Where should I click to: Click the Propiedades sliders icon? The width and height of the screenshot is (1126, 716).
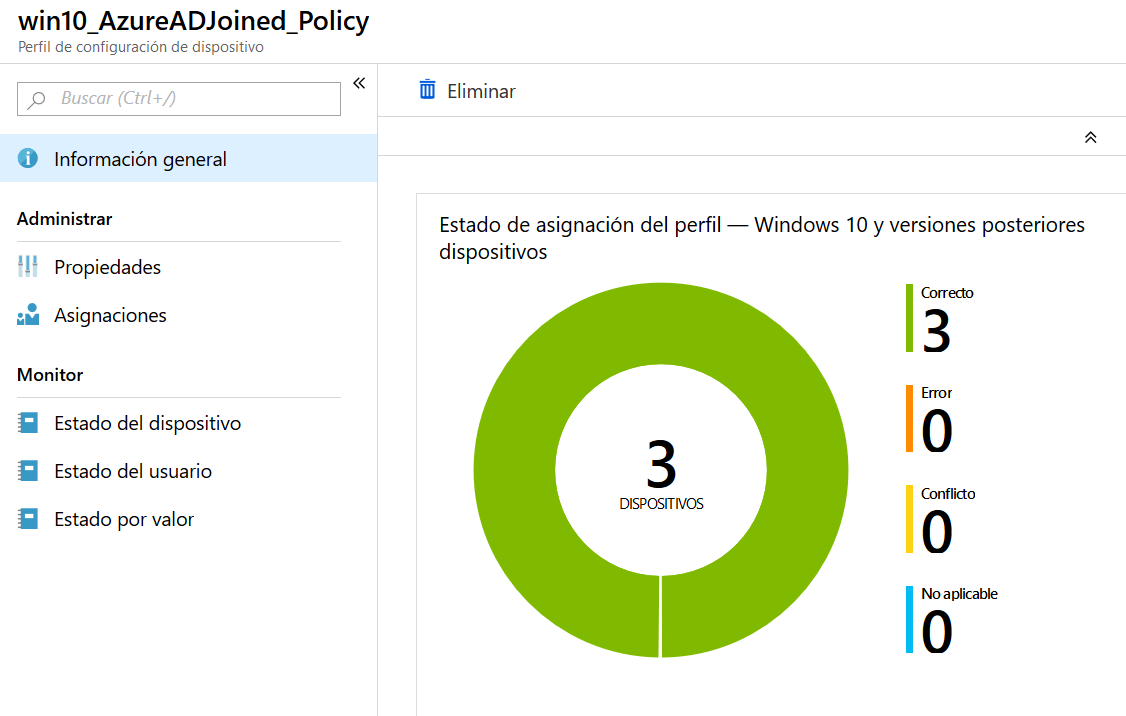pyautogui.click(x=28, y=266)
